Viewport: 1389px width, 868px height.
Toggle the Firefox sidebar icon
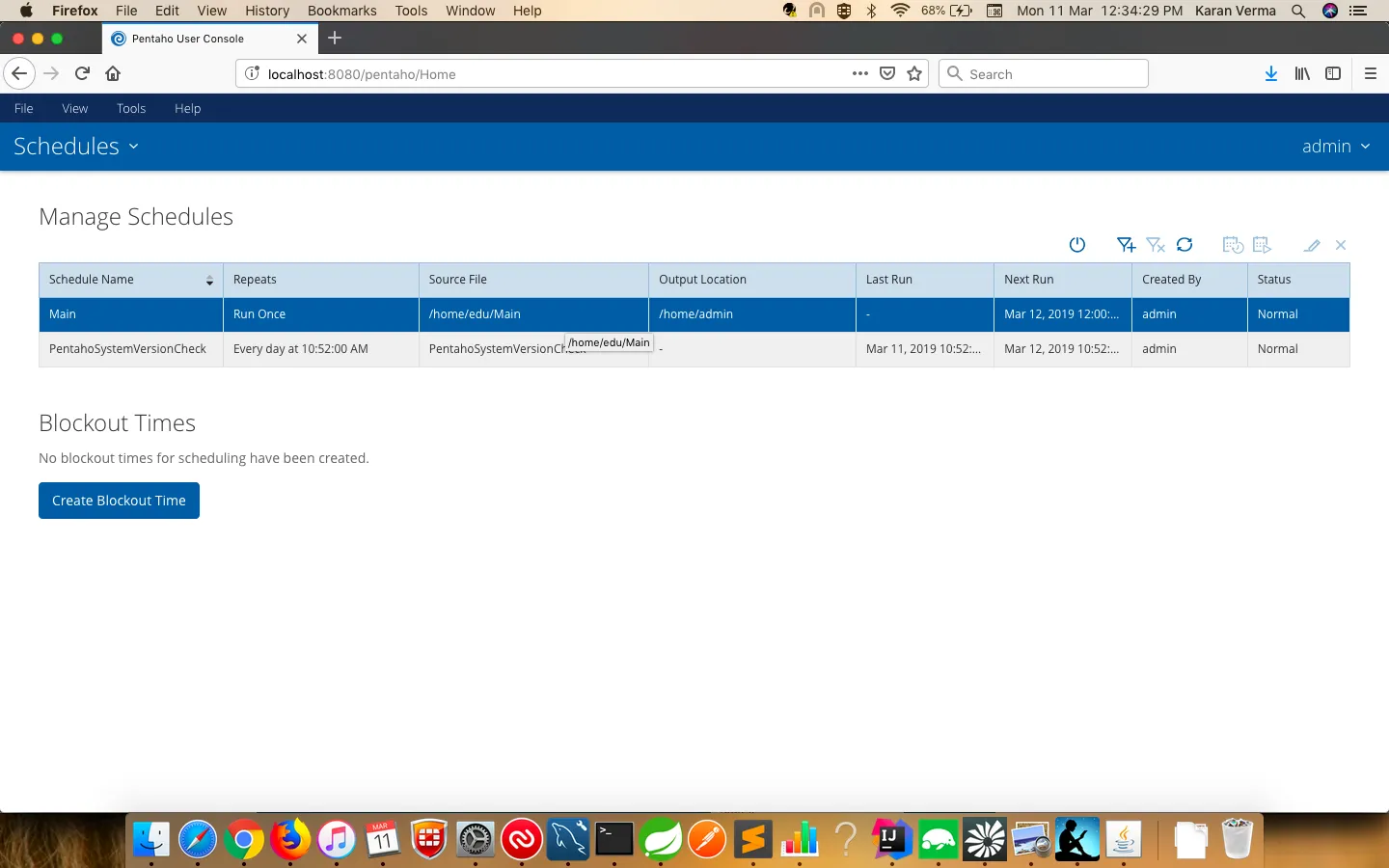coord(1333,73)
